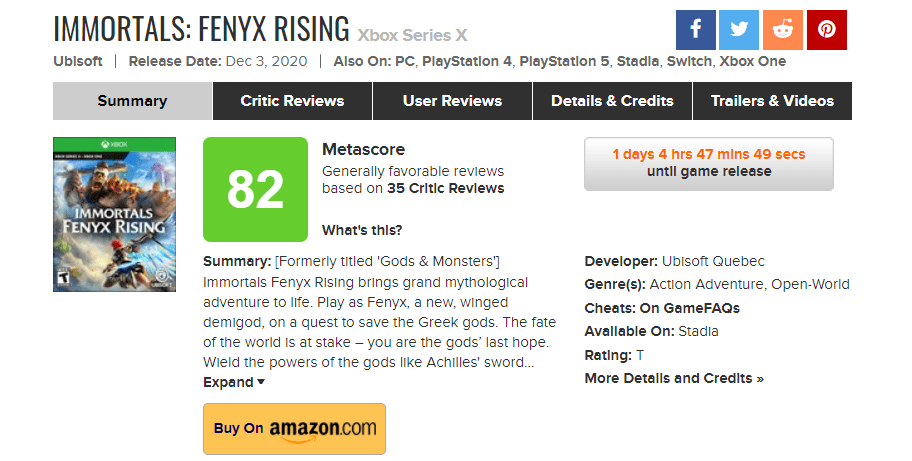Expand the game summary text
Screen dimensions: 912x461
[234, 382]
